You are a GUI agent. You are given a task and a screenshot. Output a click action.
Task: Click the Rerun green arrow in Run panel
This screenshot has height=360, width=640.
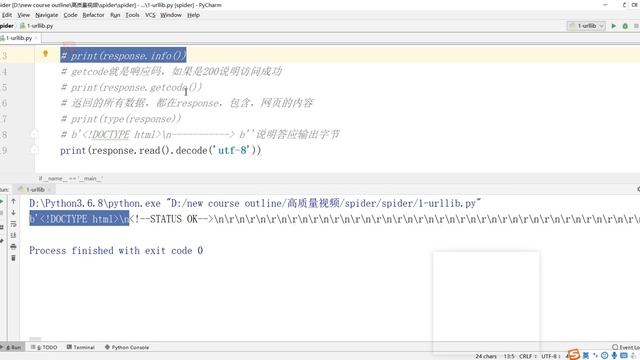(2, 201)
